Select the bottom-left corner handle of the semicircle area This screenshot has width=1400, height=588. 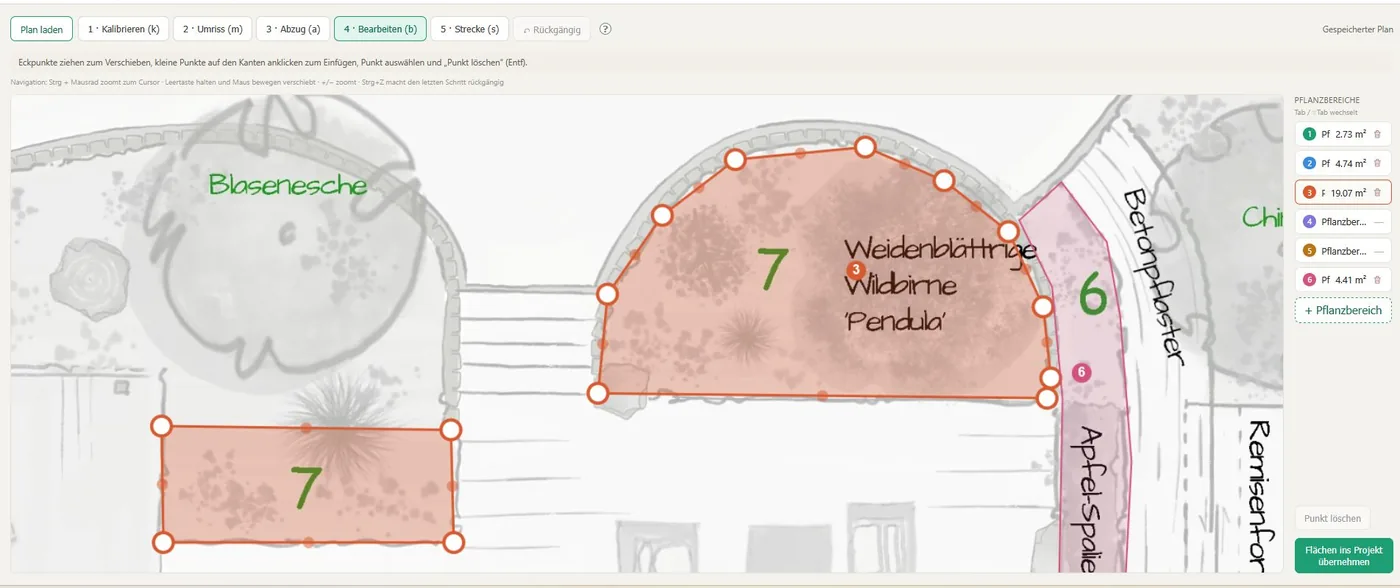coord(597,393)
